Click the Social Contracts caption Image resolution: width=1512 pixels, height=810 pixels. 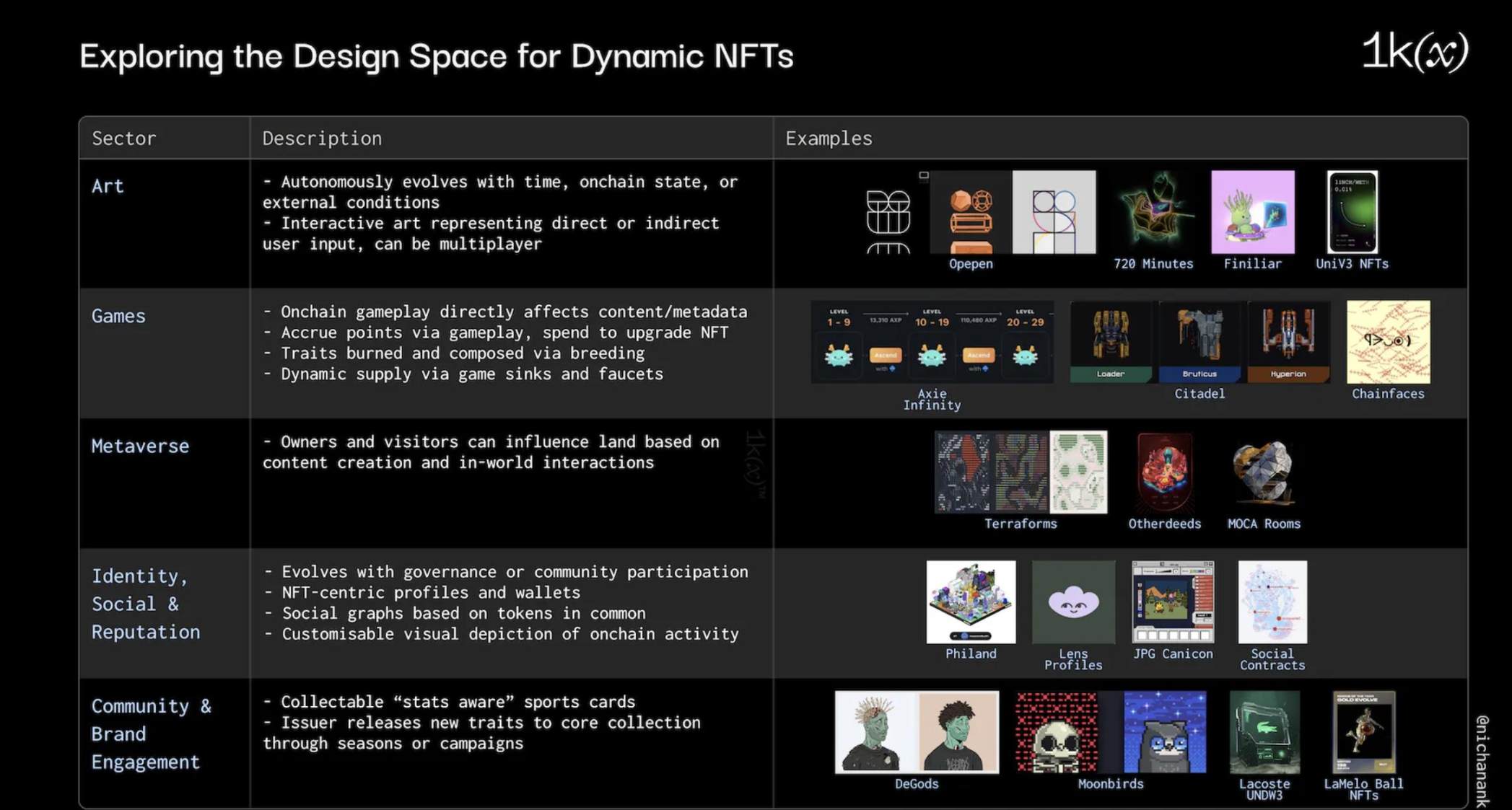pos(1272,659)
